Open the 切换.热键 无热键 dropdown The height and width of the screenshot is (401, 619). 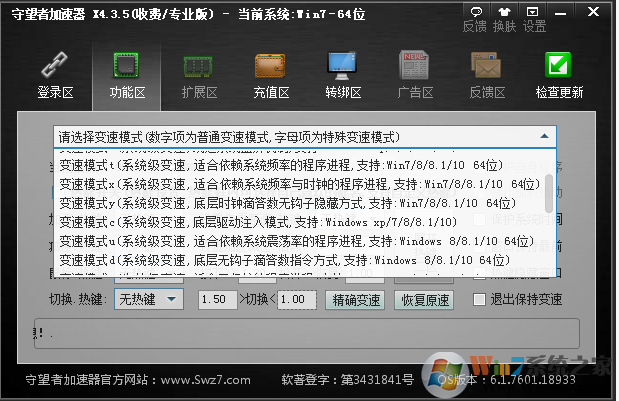click(x=149, y=299)
